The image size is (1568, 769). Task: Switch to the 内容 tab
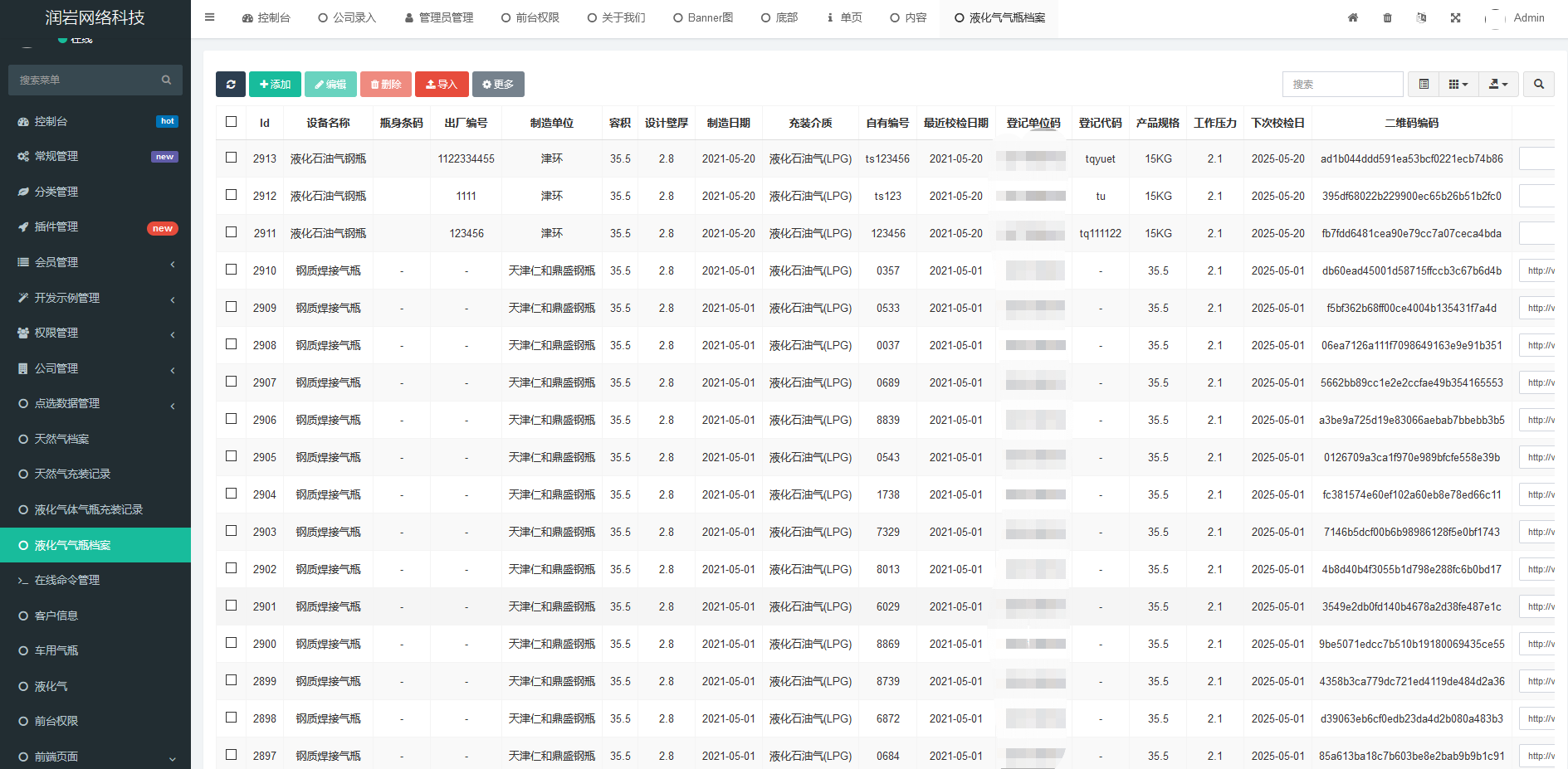tap(908, 17)
